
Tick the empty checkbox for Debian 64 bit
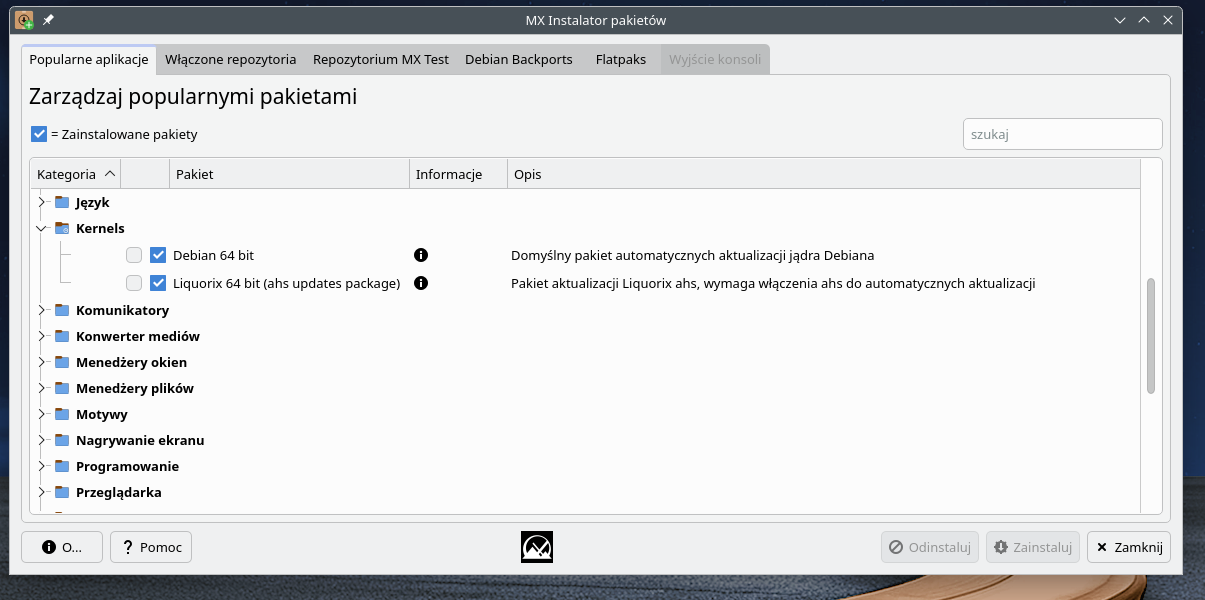tap(134, 255)
